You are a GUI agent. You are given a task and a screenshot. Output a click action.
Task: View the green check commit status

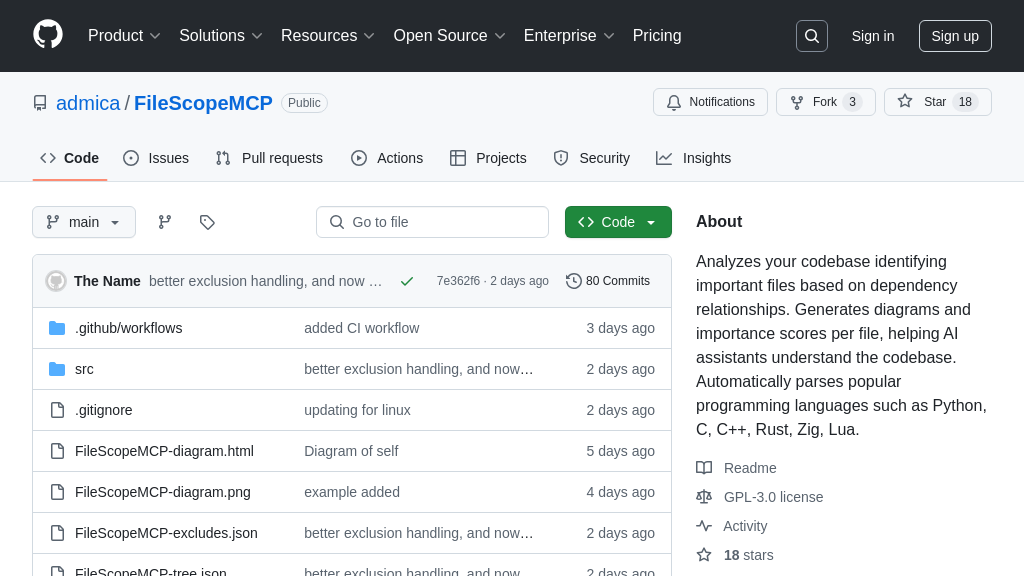(407, 281)
